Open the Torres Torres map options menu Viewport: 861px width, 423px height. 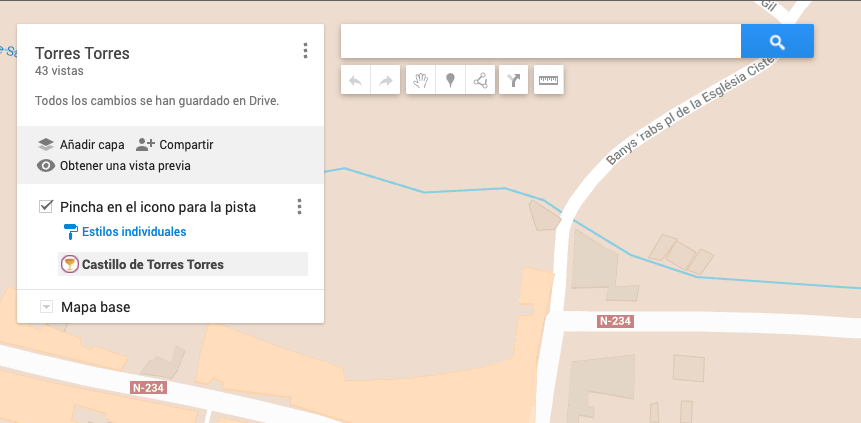(x=305, y=51)
